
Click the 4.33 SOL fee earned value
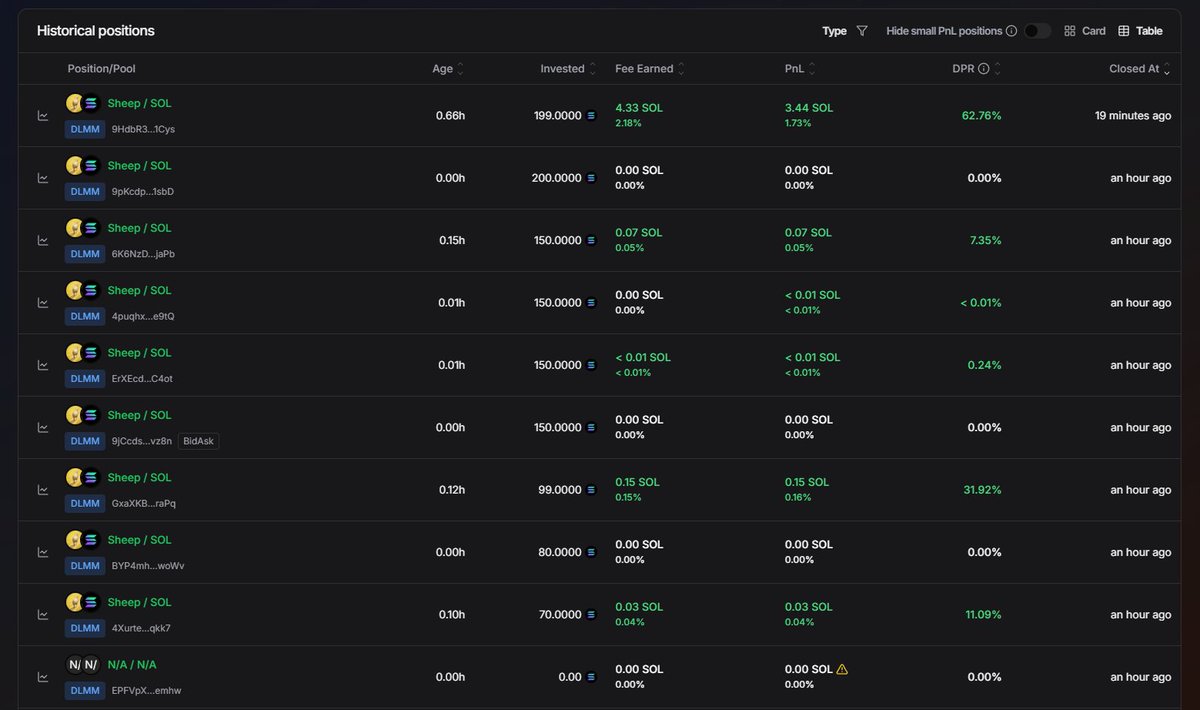point(639,107)
